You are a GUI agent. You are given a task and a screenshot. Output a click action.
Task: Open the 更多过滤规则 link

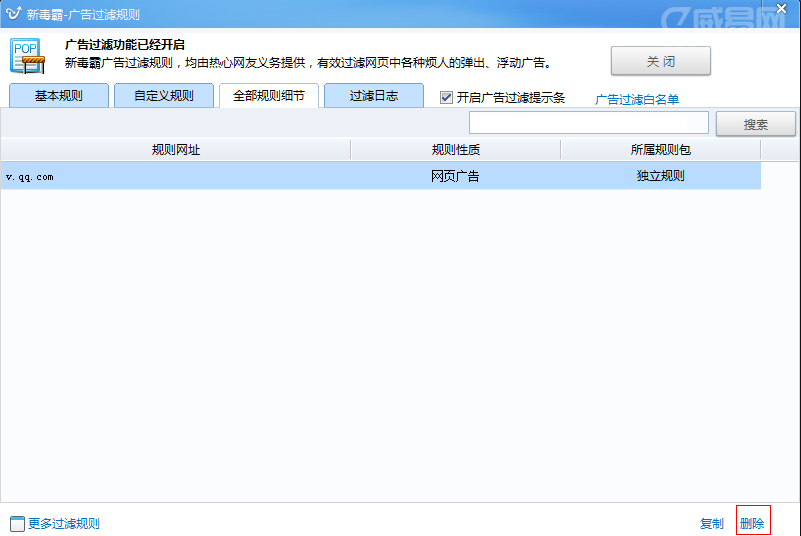(64, 524)
